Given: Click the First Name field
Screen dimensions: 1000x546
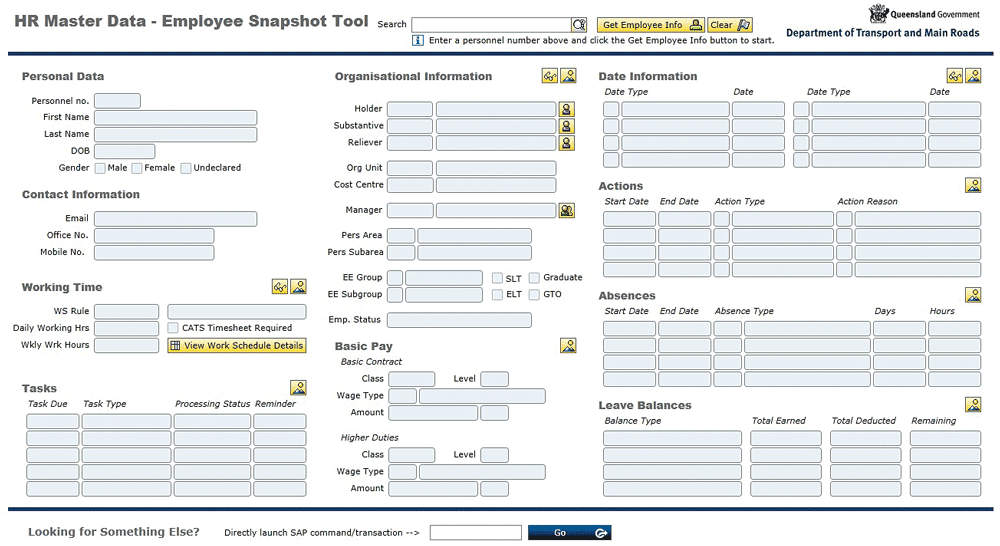Looking at the screenshot, I should 175,117.
